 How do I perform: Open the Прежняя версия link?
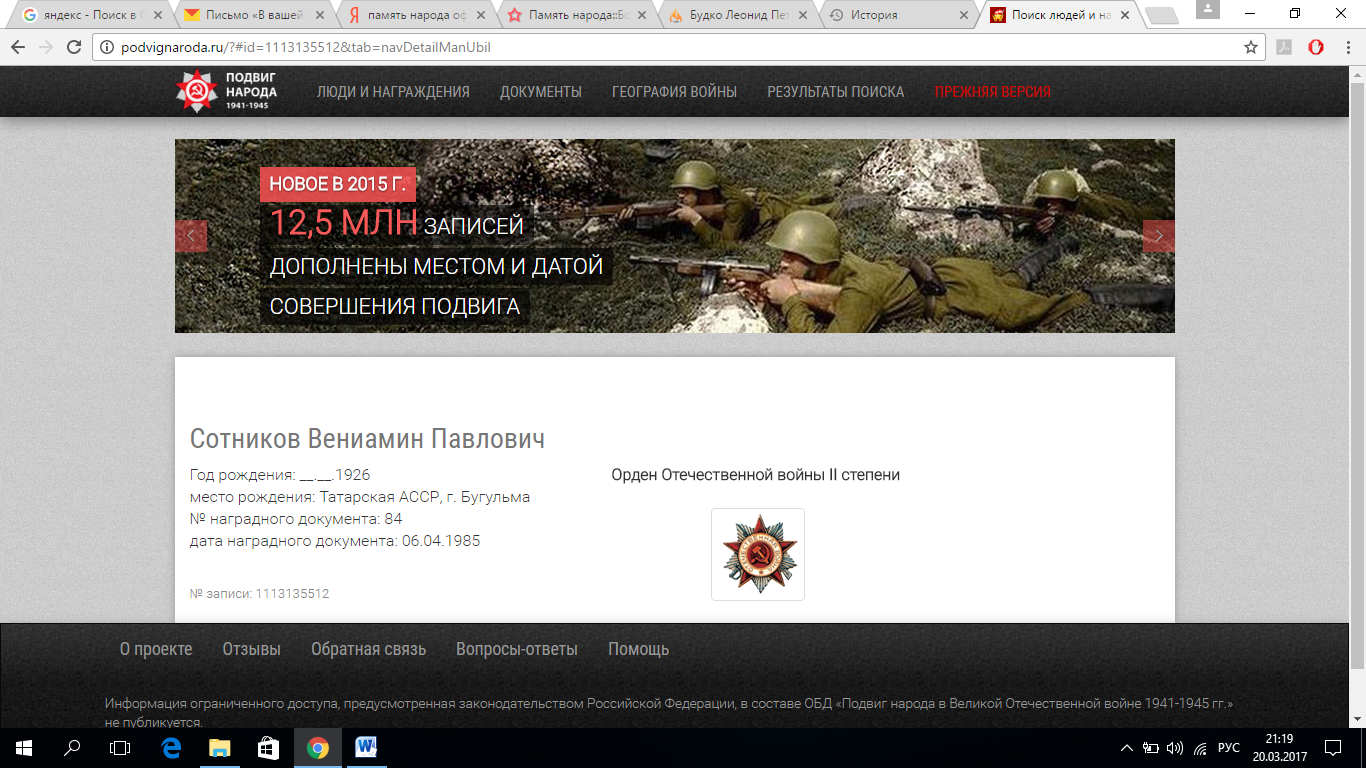[992, 92]
